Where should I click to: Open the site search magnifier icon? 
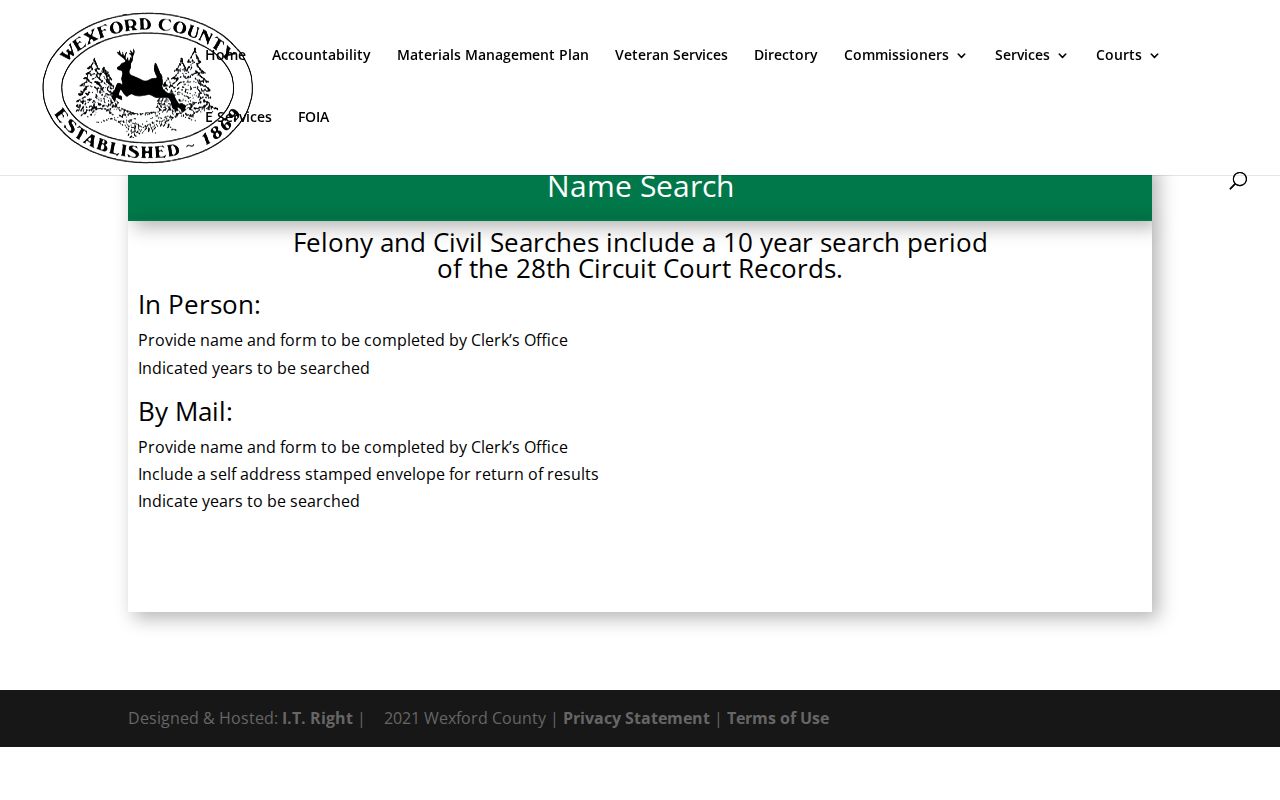coord(1238,180)
